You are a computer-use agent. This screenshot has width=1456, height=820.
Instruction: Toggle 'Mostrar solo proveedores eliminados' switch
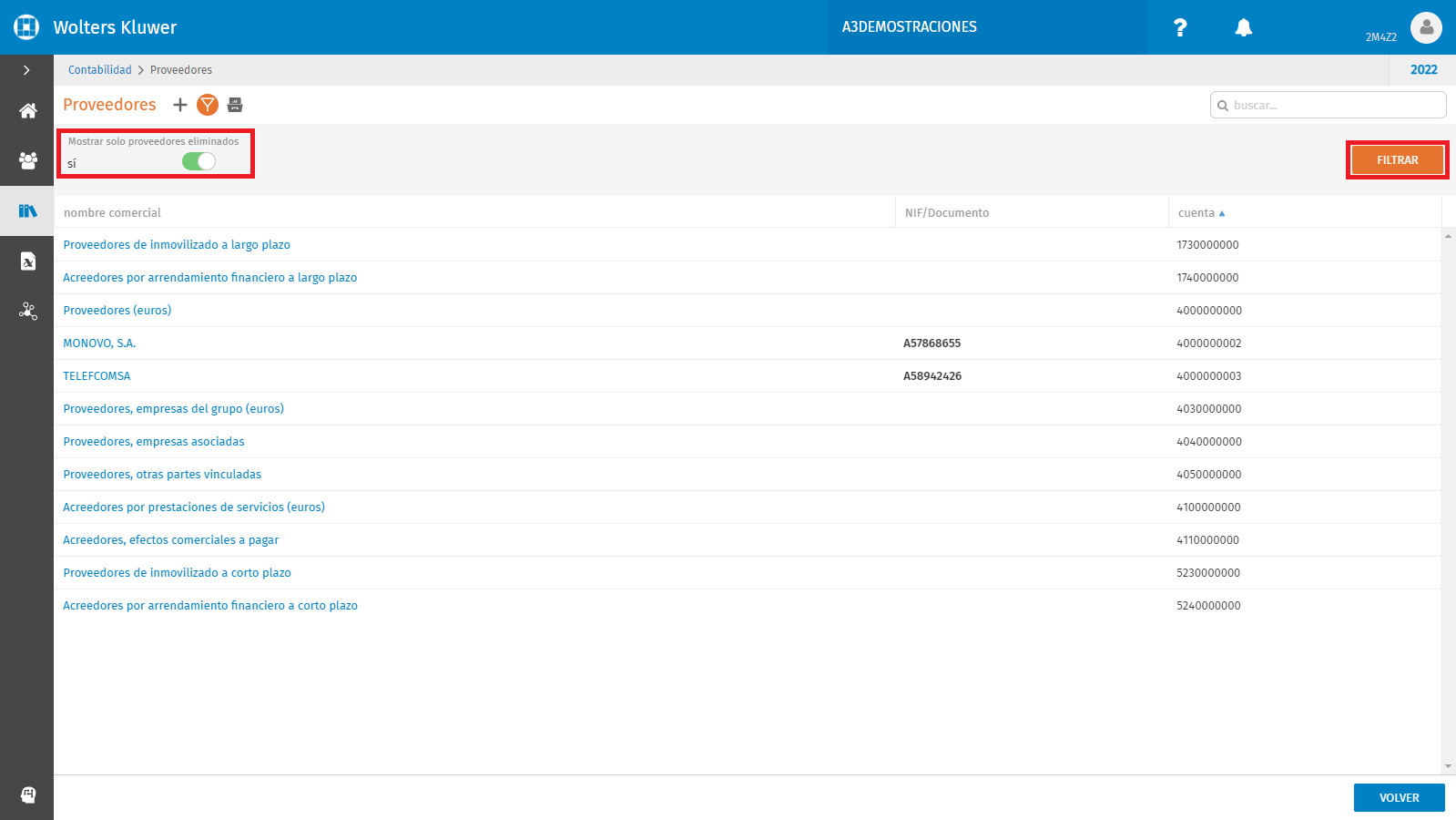pos(199,161)
